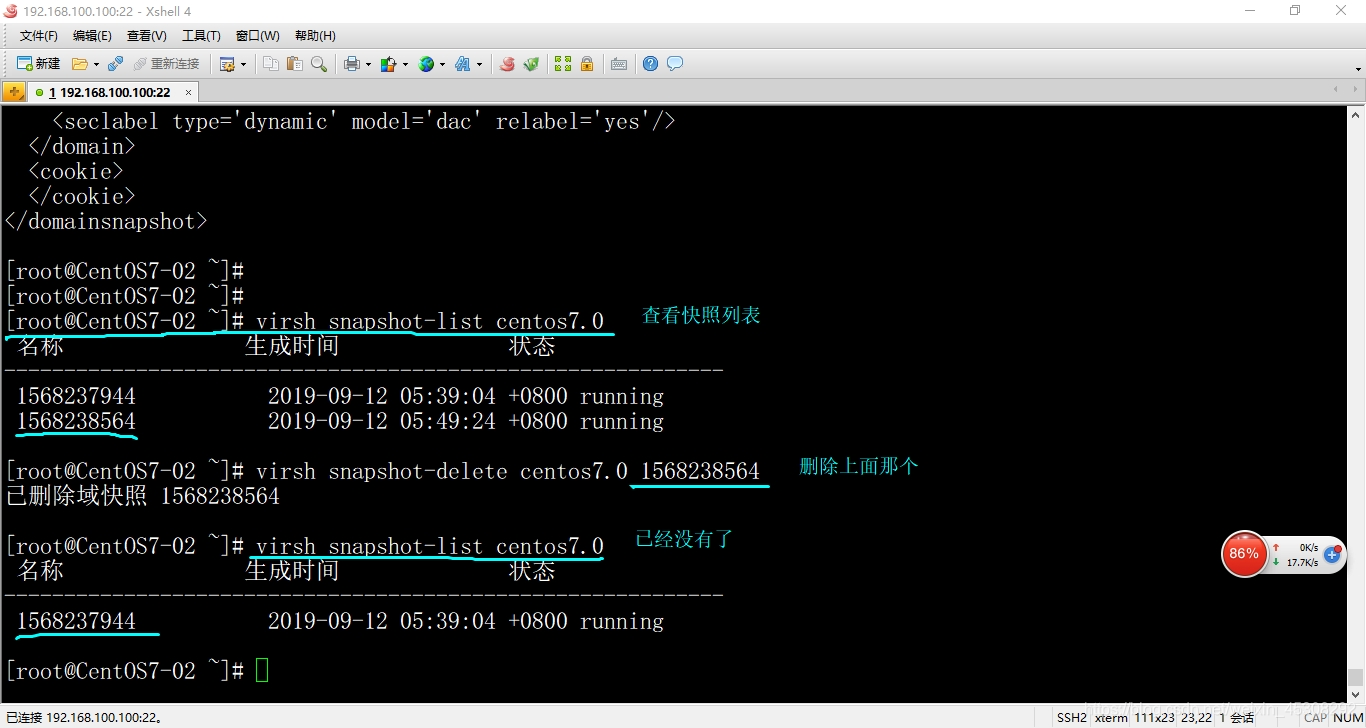Click 已连接 192.168.100.100:22 status text
The height and width of the screenshot is (728, 1366).
pos(84,717)
